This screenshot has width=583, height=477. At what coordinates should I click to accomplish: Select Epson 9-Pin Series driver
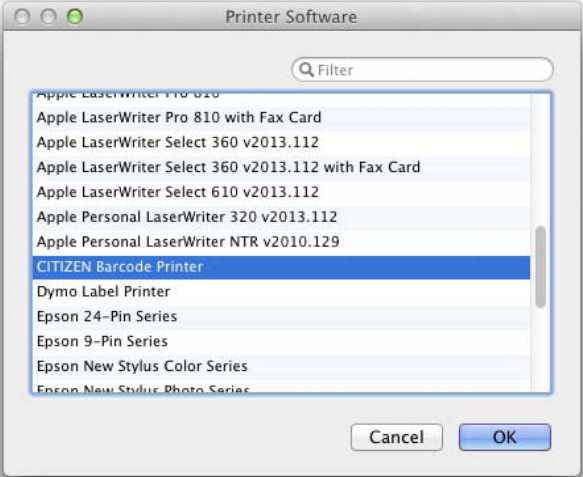click(x=281, y=342)
